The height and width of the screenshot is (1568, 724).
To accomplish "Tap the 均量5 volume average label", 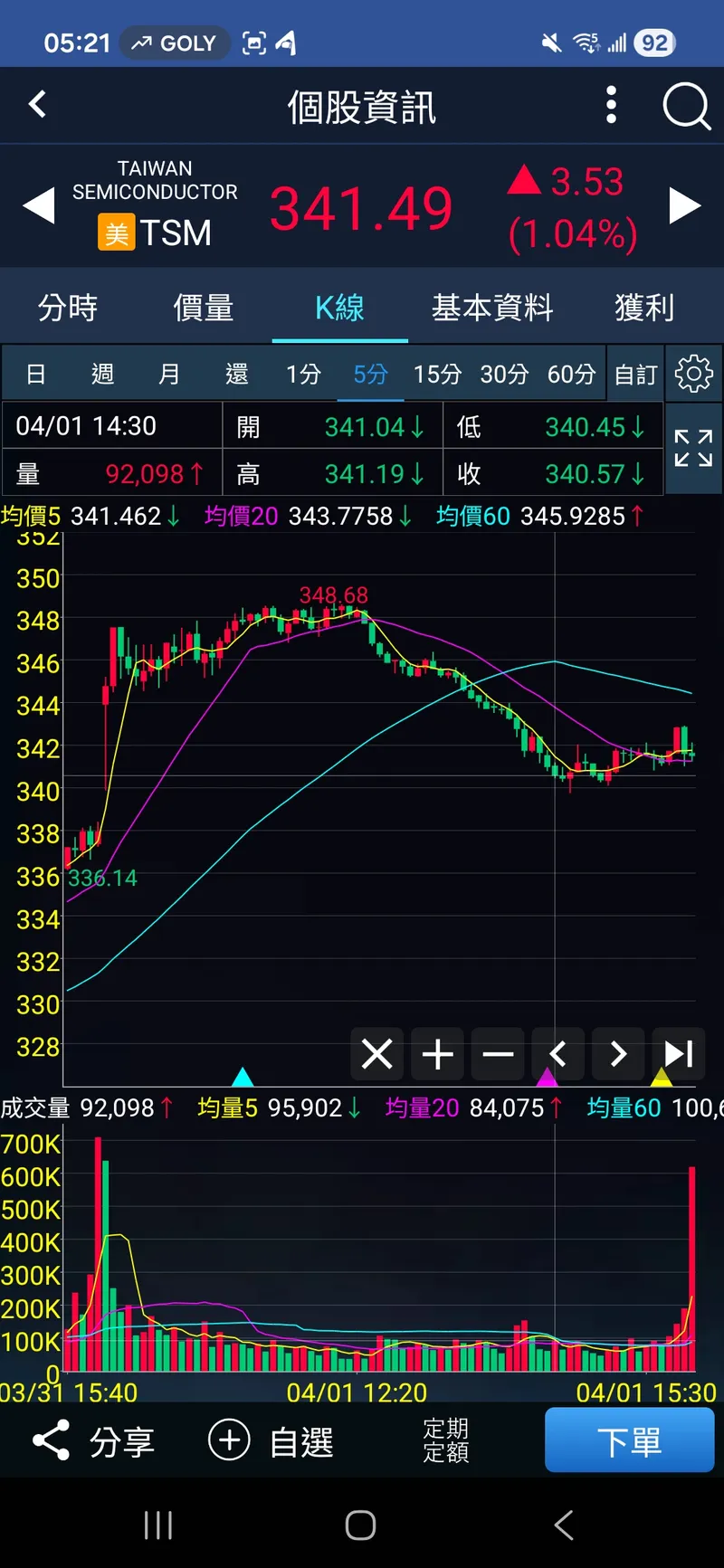I will pos(228,1107).
